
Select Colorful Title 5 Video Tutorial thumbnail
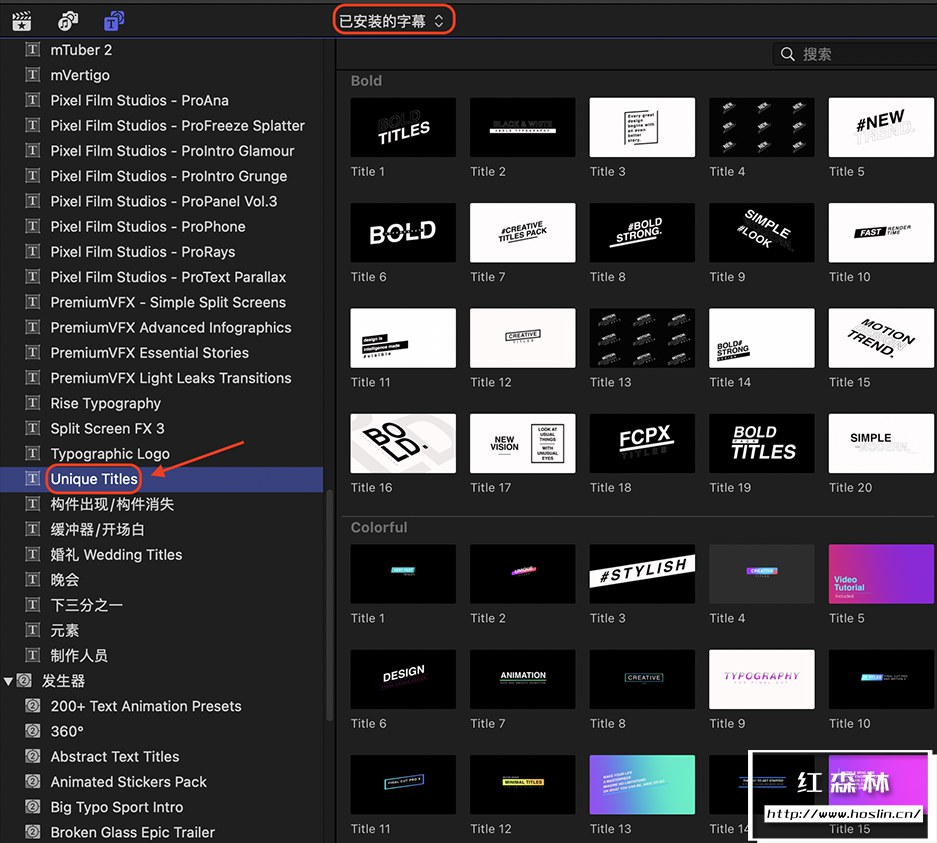(x=881, y=574)
